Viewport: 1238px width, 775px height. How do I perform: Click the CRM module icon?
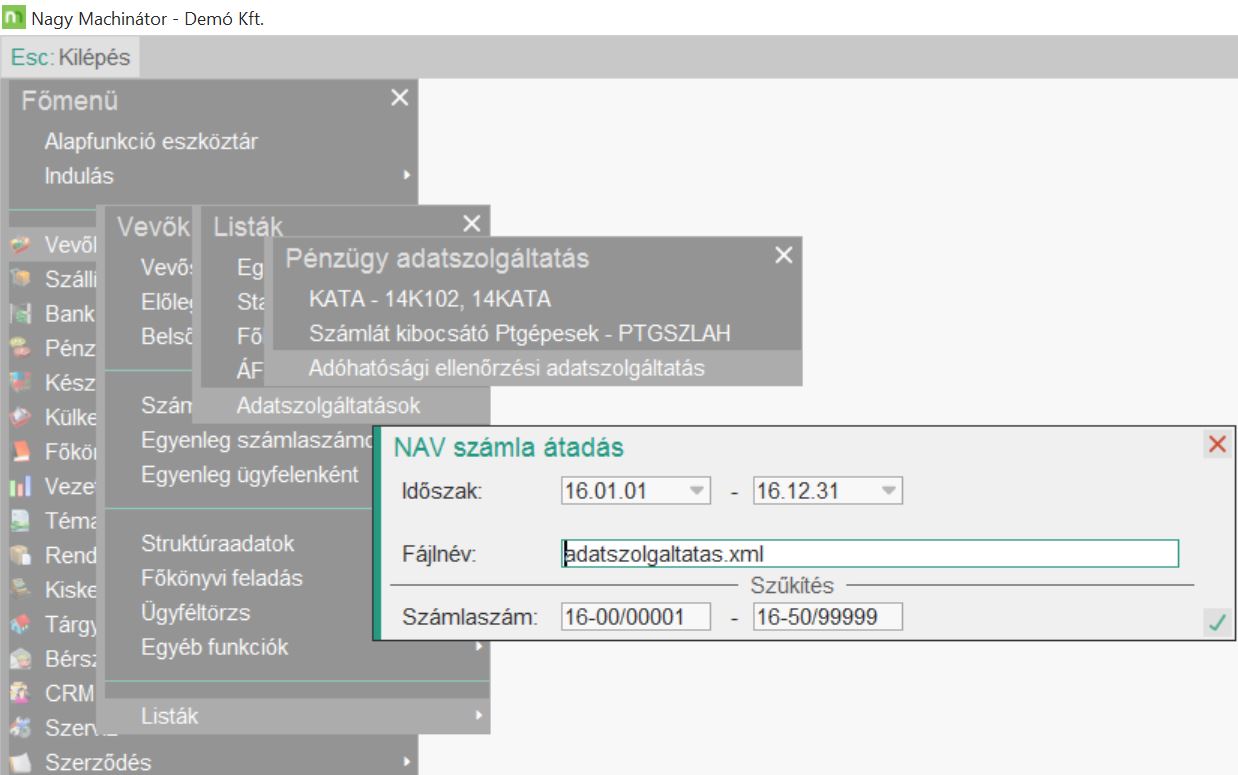[x=20, y=694]
